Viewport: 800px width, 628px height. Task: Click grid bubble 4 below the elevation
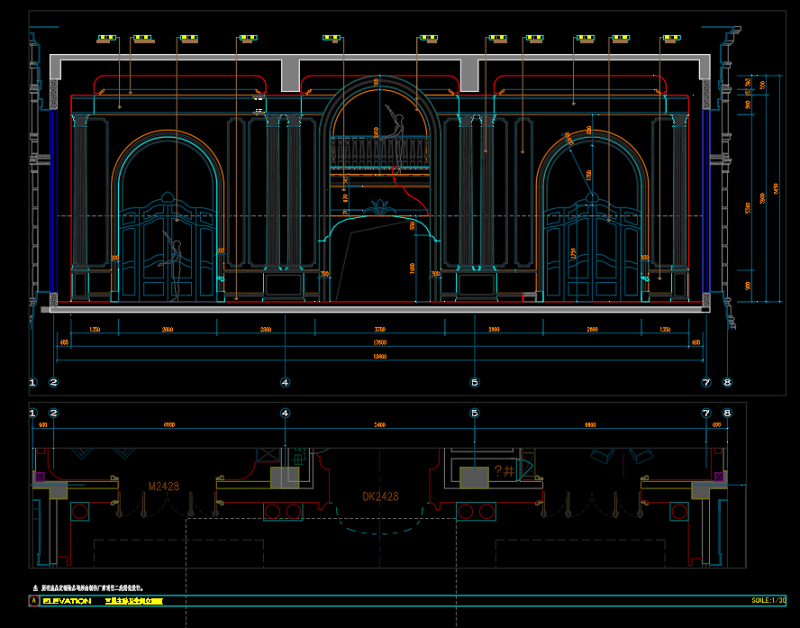point(285,382)
